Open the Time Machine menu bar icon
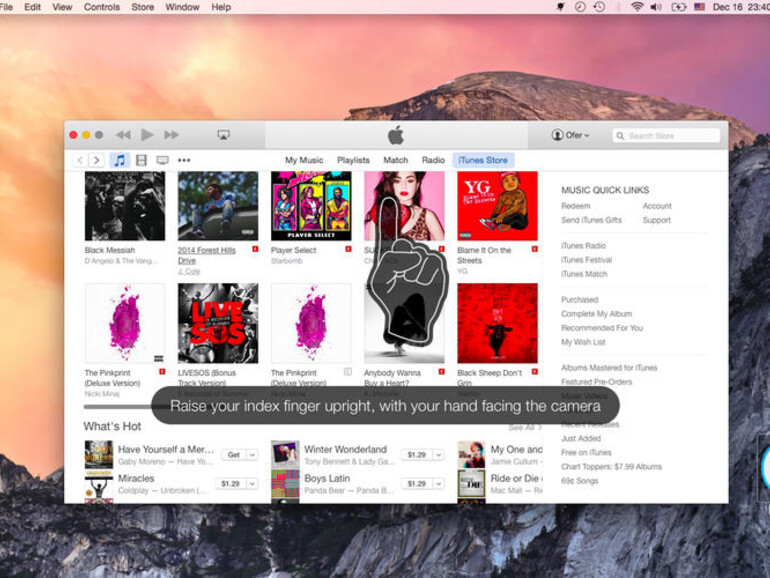This screenshot has height=578, width=770. pos(599,7)
